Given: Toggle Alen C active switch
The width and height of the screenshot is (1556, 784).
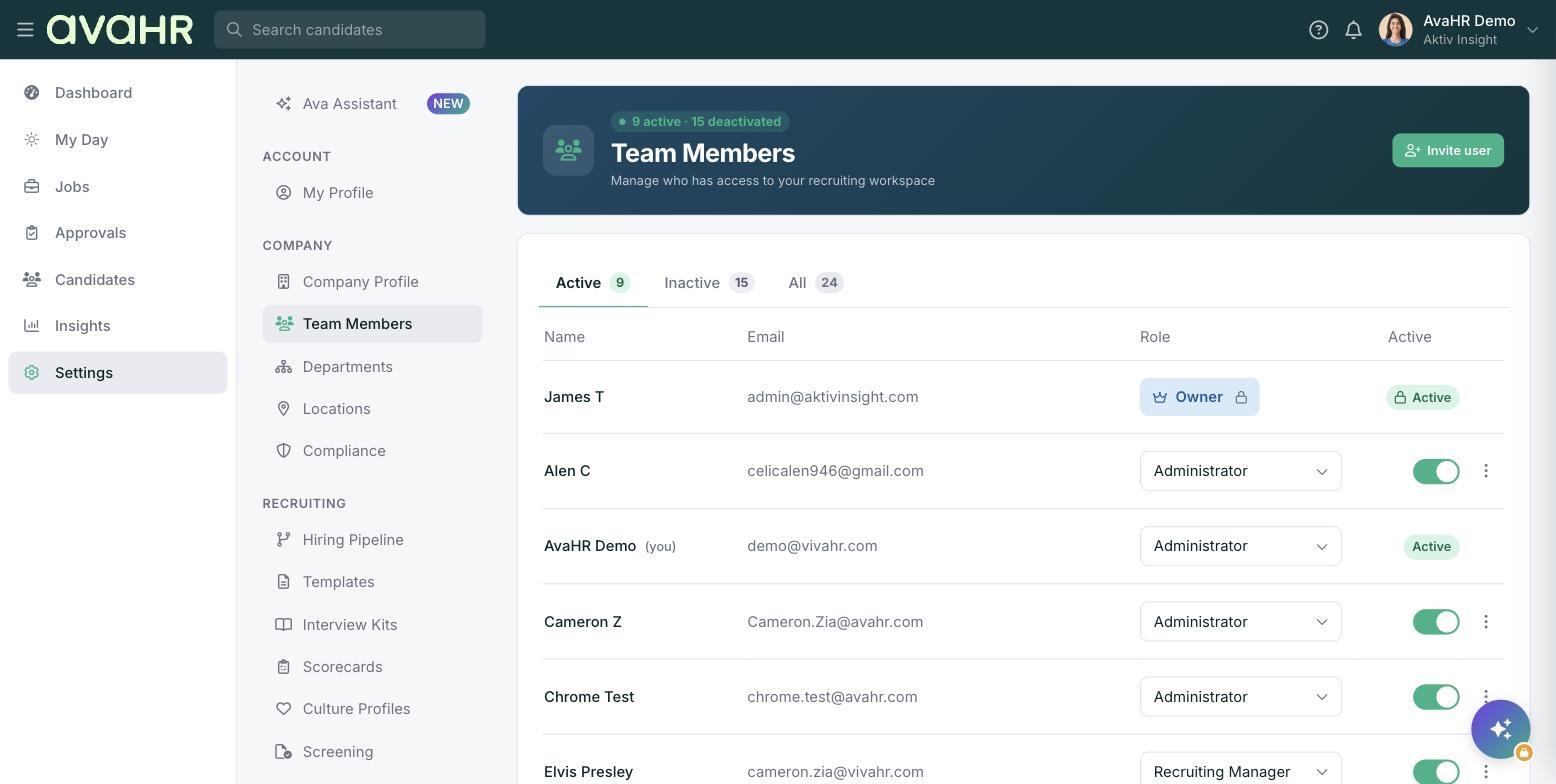Looking at the screenshot, I should (x=1436, y=471).
